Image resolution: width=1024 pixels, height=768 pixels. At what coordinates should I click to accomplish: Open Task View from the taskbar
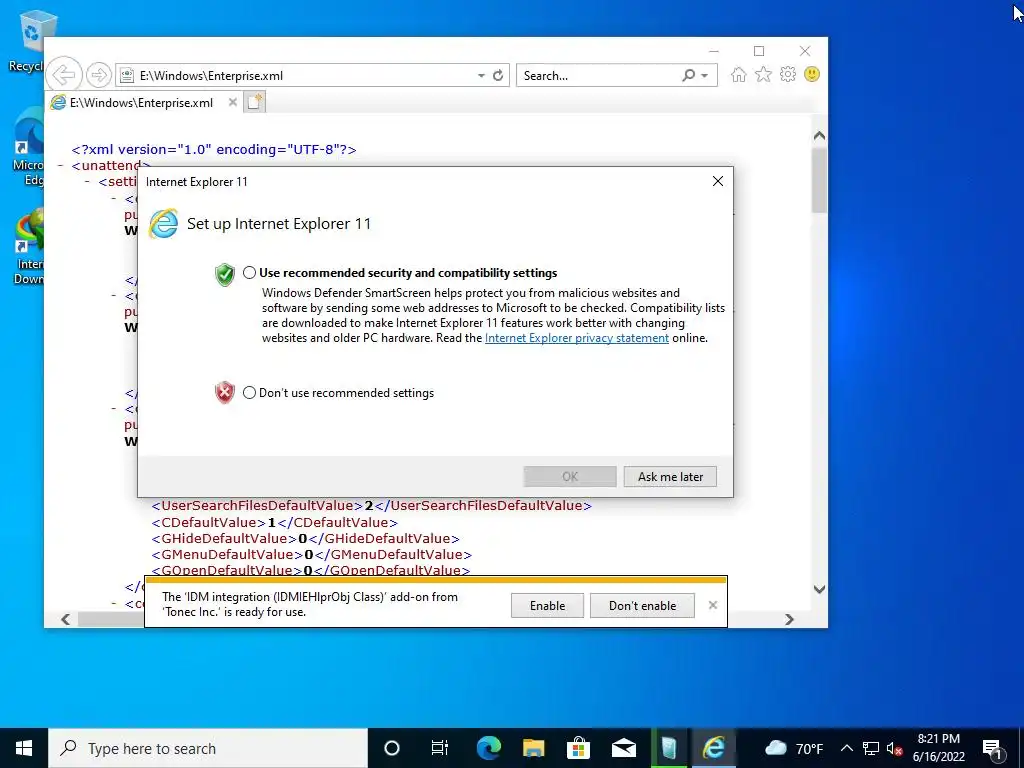[x=440, y=748]
